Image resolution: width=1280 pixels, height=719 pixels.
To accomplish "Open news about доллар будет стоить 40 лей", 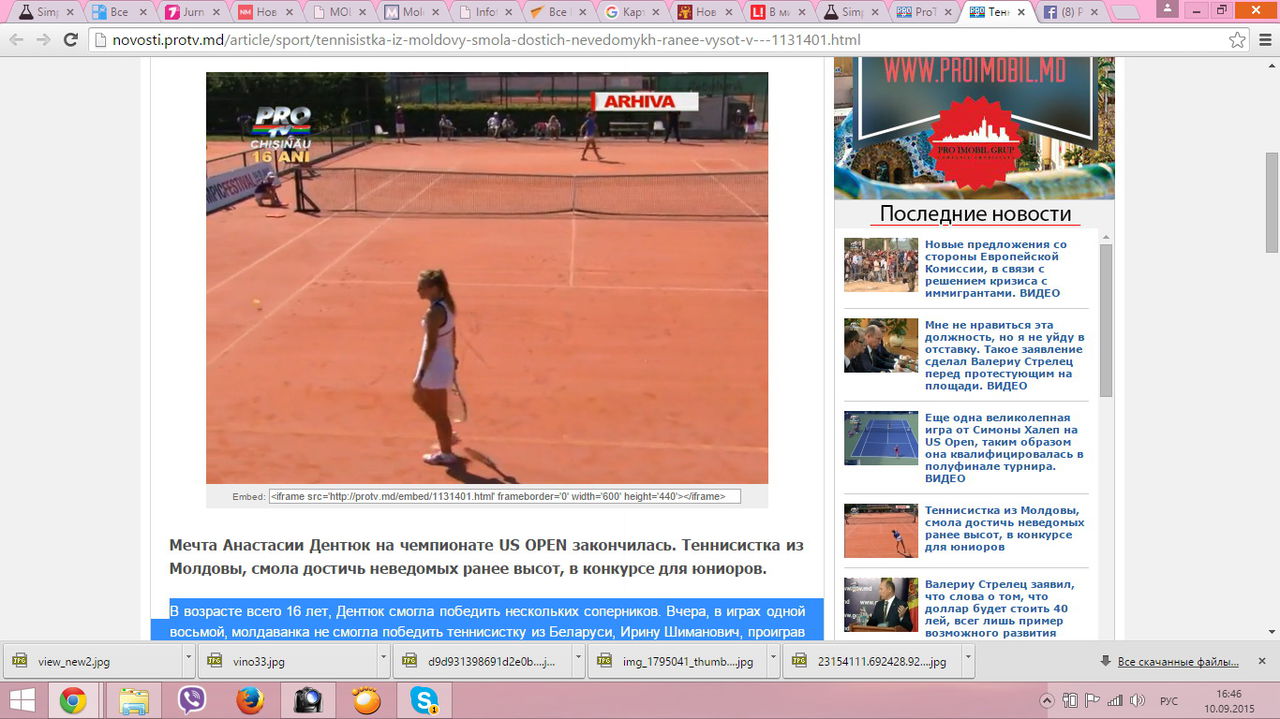I will (x=1004, y=608).
